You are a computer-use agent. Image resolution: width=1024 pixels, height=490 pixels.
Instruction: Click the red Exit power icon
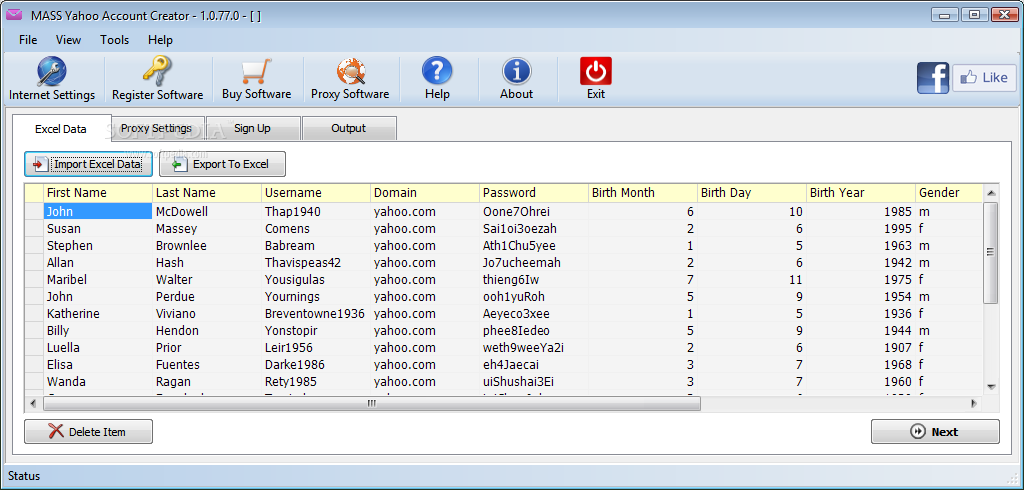(x=596, y=71)
